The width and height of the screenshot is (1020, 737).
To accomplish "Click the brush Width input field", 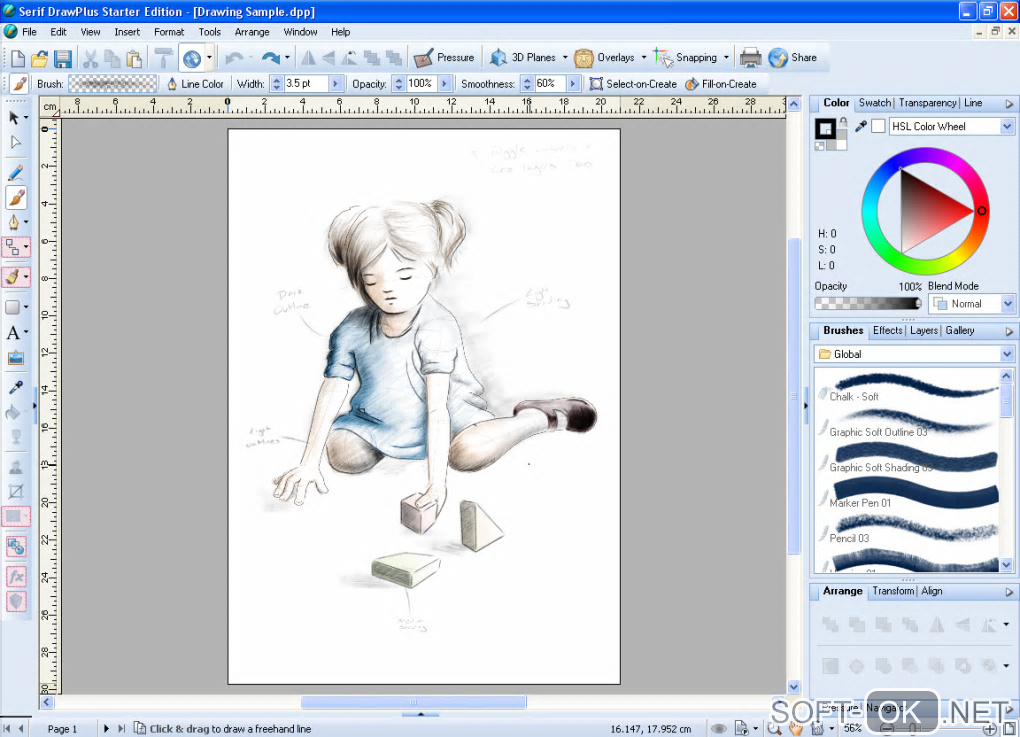I will click(x=305, y=84).
